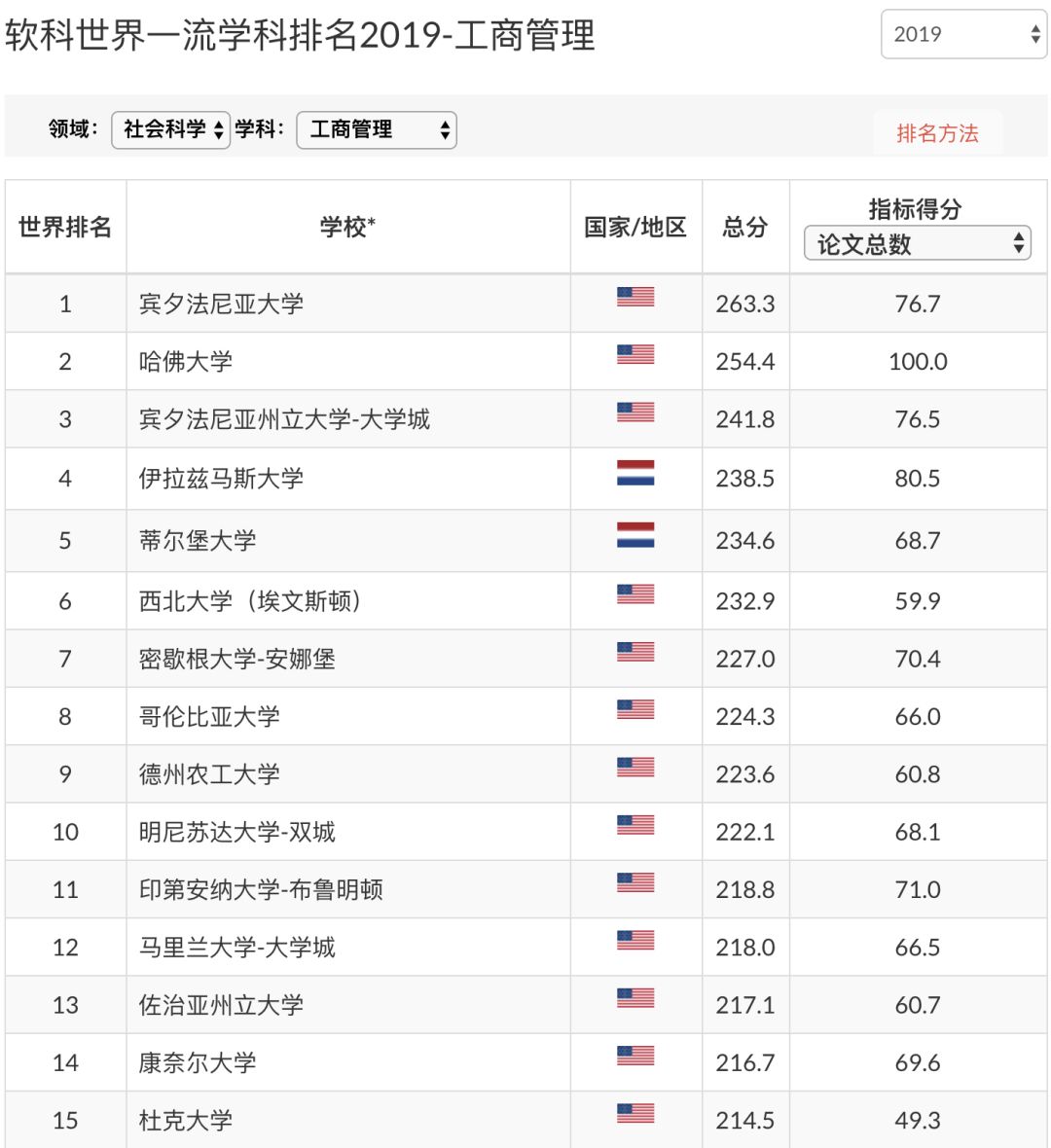
Task: Click the flag next to 康奈尔大学
Action: [x=634, y=1056]
